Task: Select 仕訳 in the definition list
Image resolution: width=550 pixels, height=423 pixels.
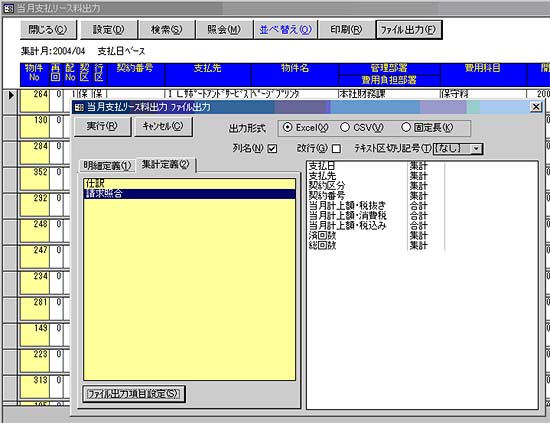Action: click(x=189, y=184)
